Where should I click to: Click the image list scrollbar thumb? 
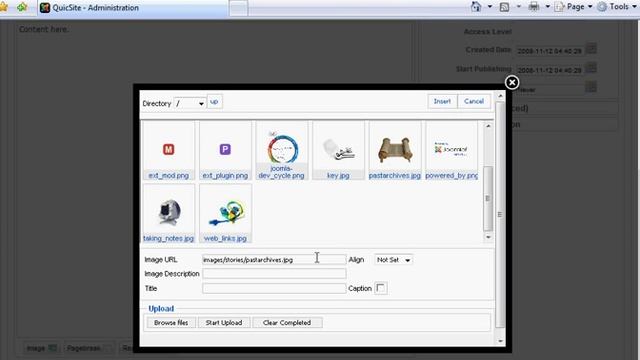(x=488, y=198)
